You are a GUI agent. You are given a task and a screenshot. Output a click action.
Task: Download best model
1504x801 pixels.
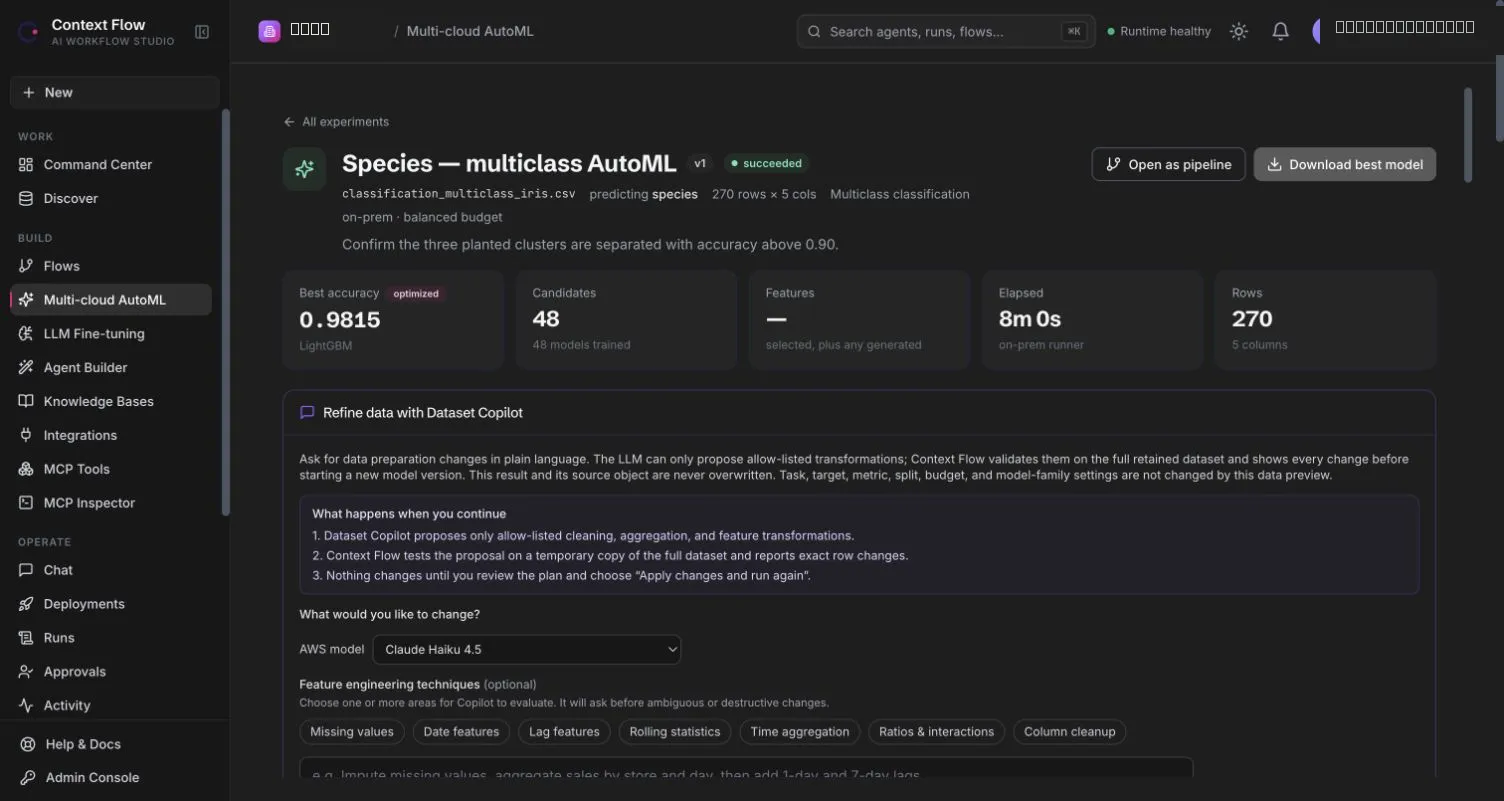tap(1345, 165)
